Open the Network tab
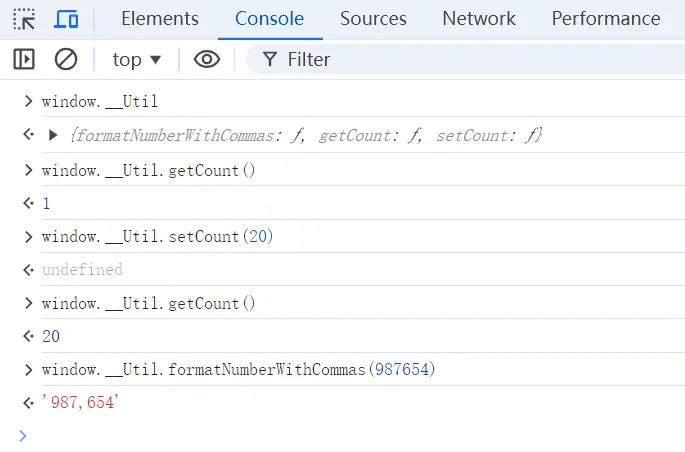The width and height of the screenshot is (685, 452). (479, 19)
